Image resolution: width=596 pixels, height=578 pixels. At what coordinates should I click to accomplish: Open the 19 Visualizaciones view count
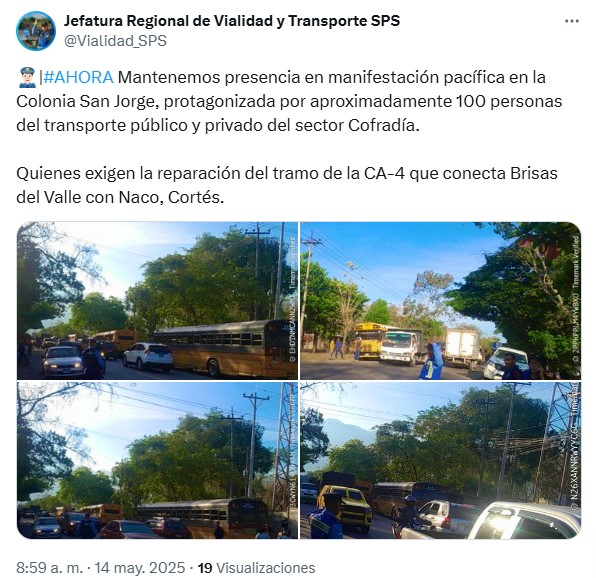(256, 568)
